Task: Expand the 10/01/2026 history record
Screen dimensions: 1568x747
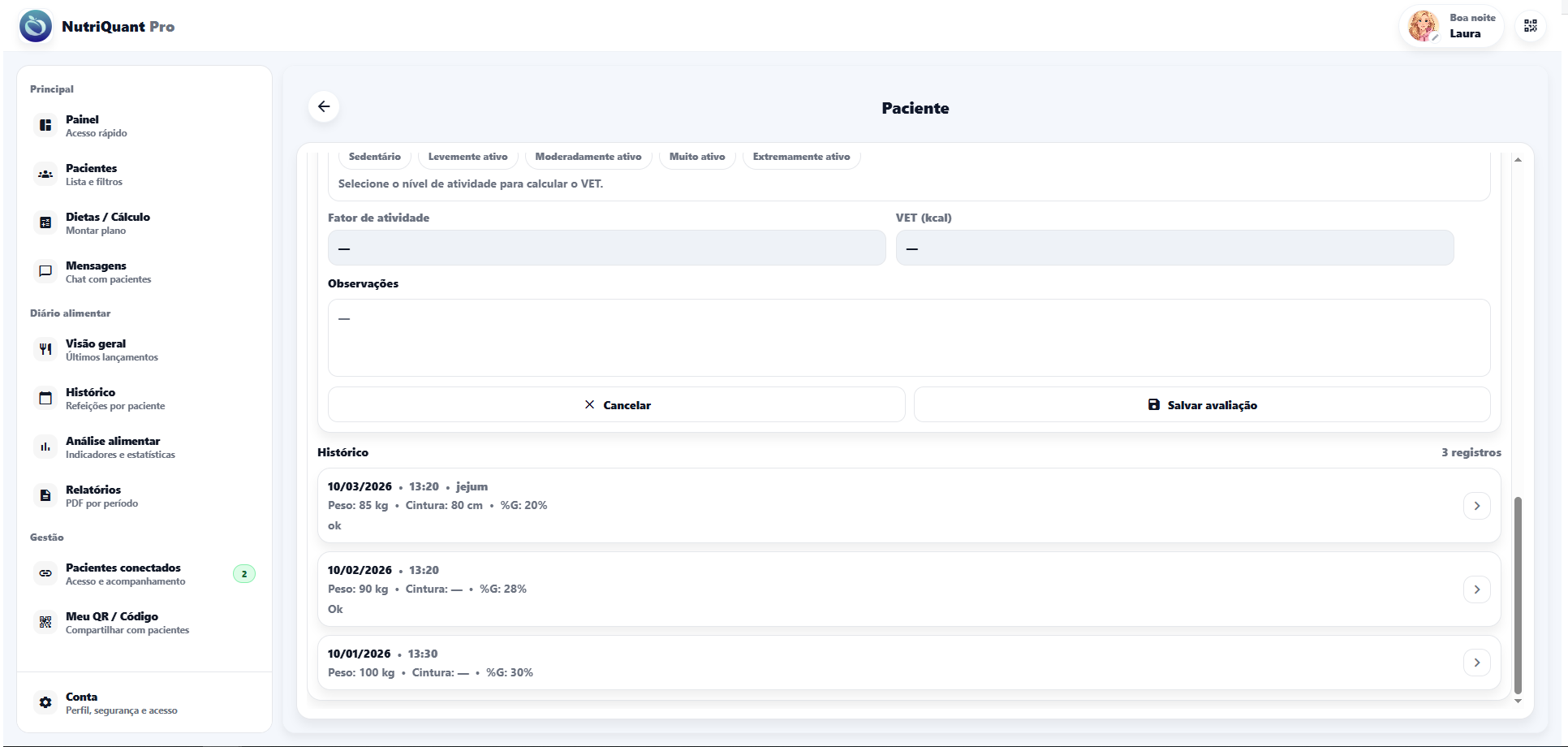Action: (1476, 663)
